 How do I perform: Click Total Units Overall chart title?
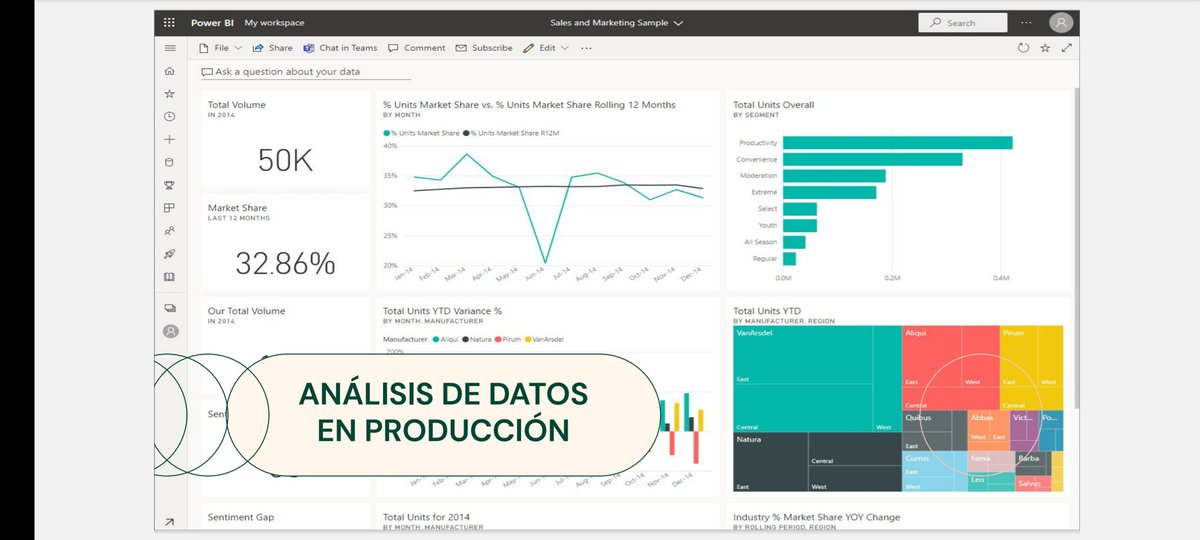(x=773, y=104)
